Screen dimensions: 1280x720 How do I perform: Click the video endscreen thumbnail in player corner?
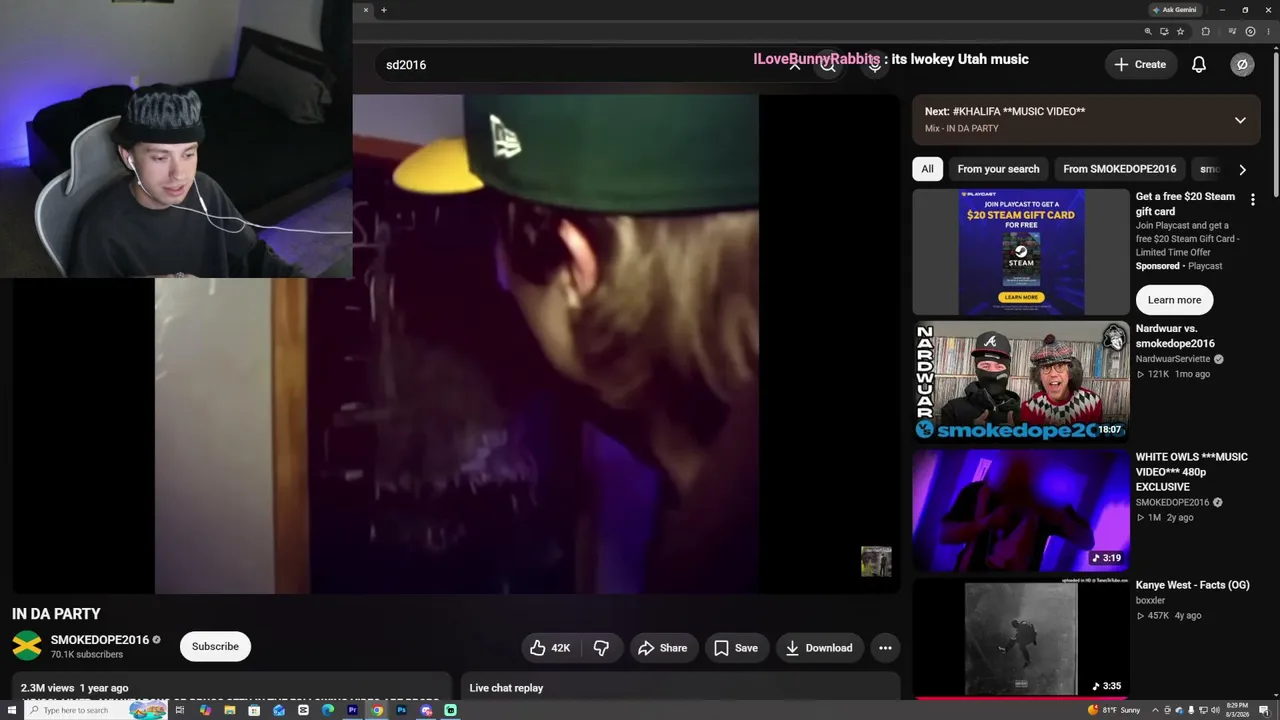(x=876, y=561)
